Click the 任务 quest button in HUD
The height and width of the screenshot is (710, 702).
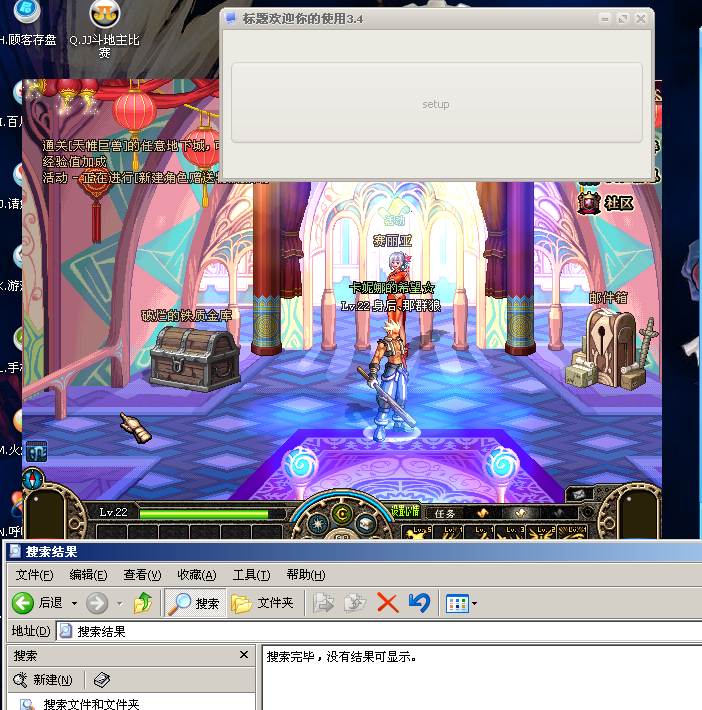click(x=444, y=513)
